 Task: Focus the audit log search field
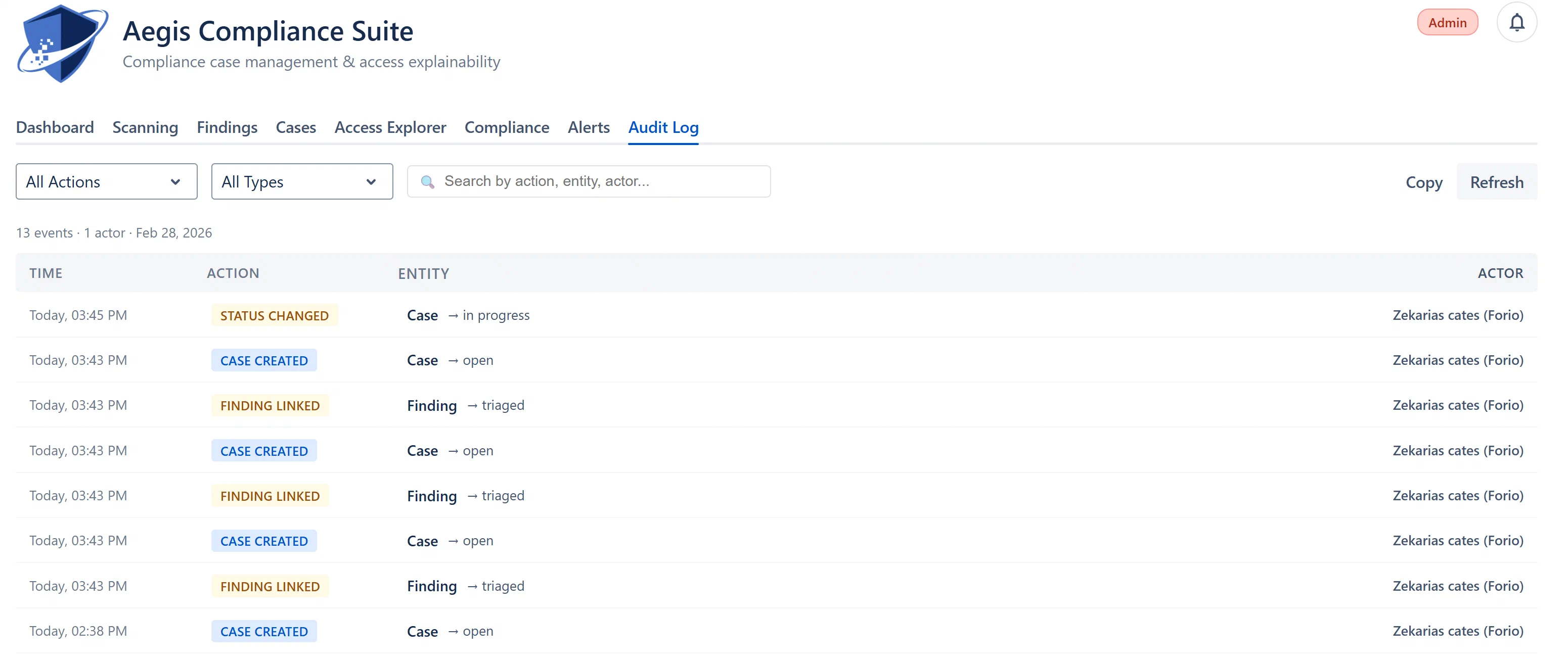[x=589, y=181]
